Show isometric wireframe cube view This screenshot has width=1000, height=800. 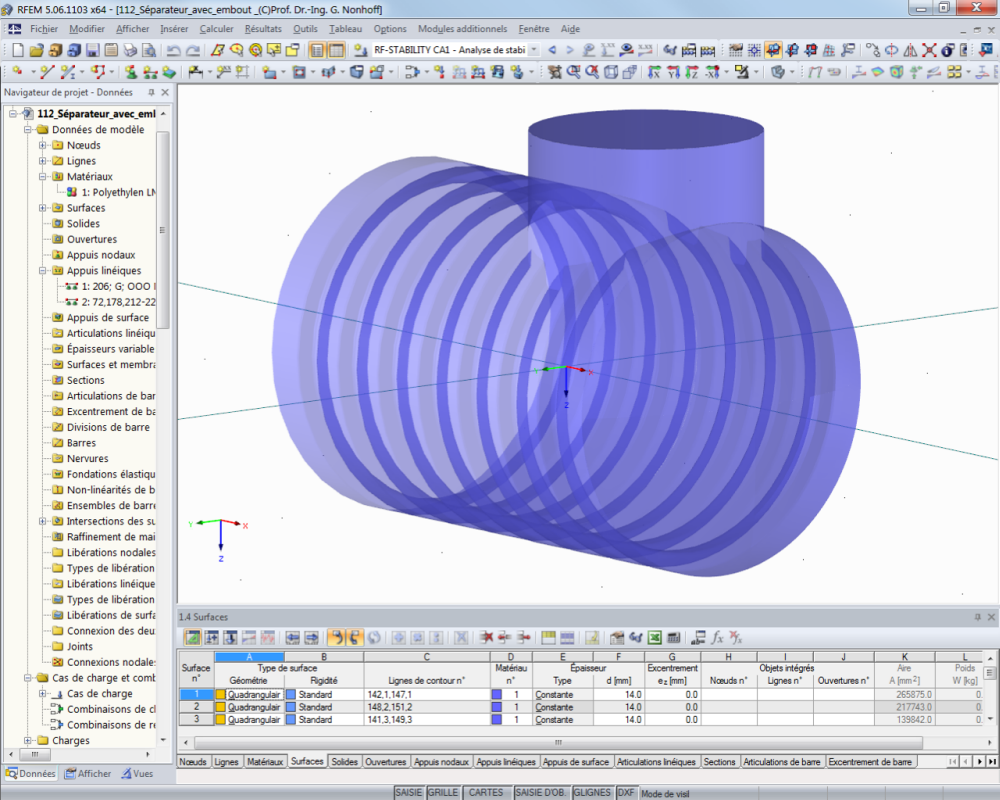click(x=610, y=72)
